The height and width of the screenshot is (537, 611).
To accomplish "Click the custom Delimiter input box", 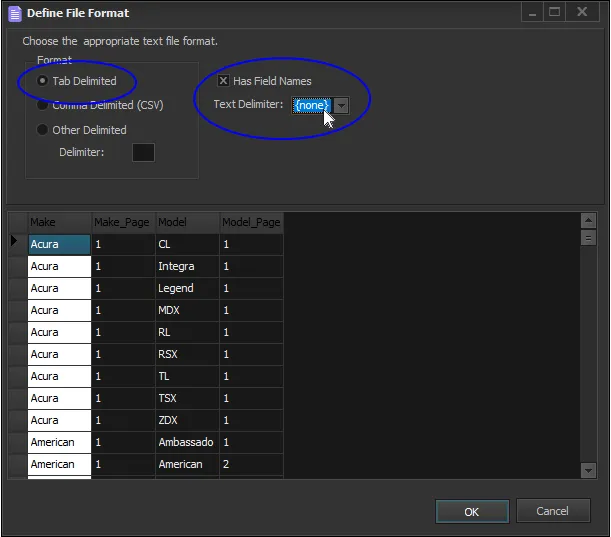I will [144, 152].
